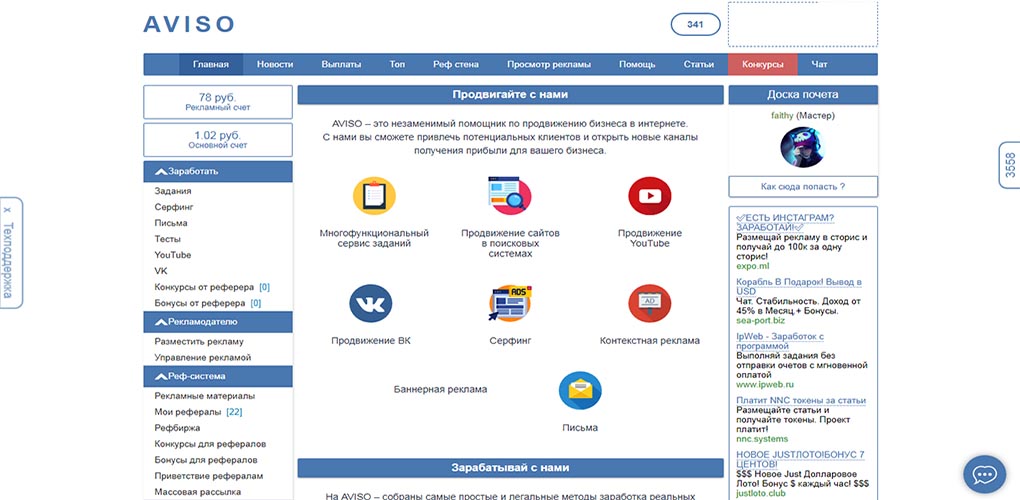Screen dimensions: 1020x500
Task: Click the 341 counter badge
Action: tap(695, 25)
